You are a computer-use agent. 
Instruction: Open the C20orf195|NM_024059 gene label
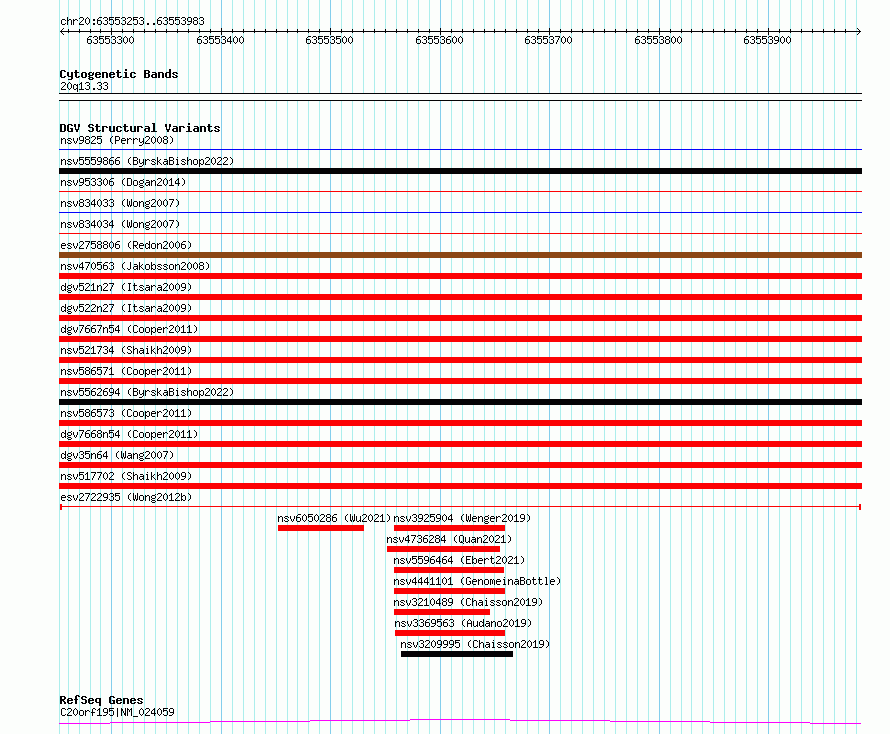point(117,712)
